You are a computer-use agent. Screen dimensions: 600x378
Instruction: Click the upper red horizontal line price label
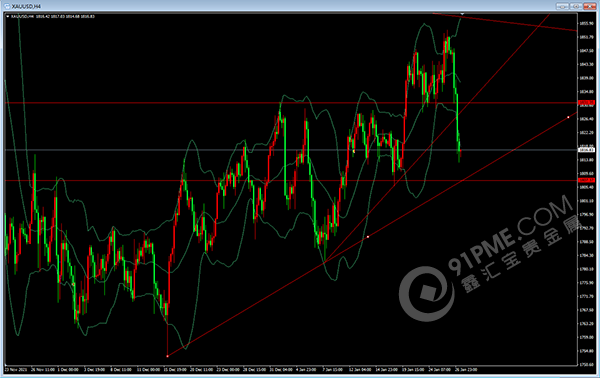click(586, 103)
